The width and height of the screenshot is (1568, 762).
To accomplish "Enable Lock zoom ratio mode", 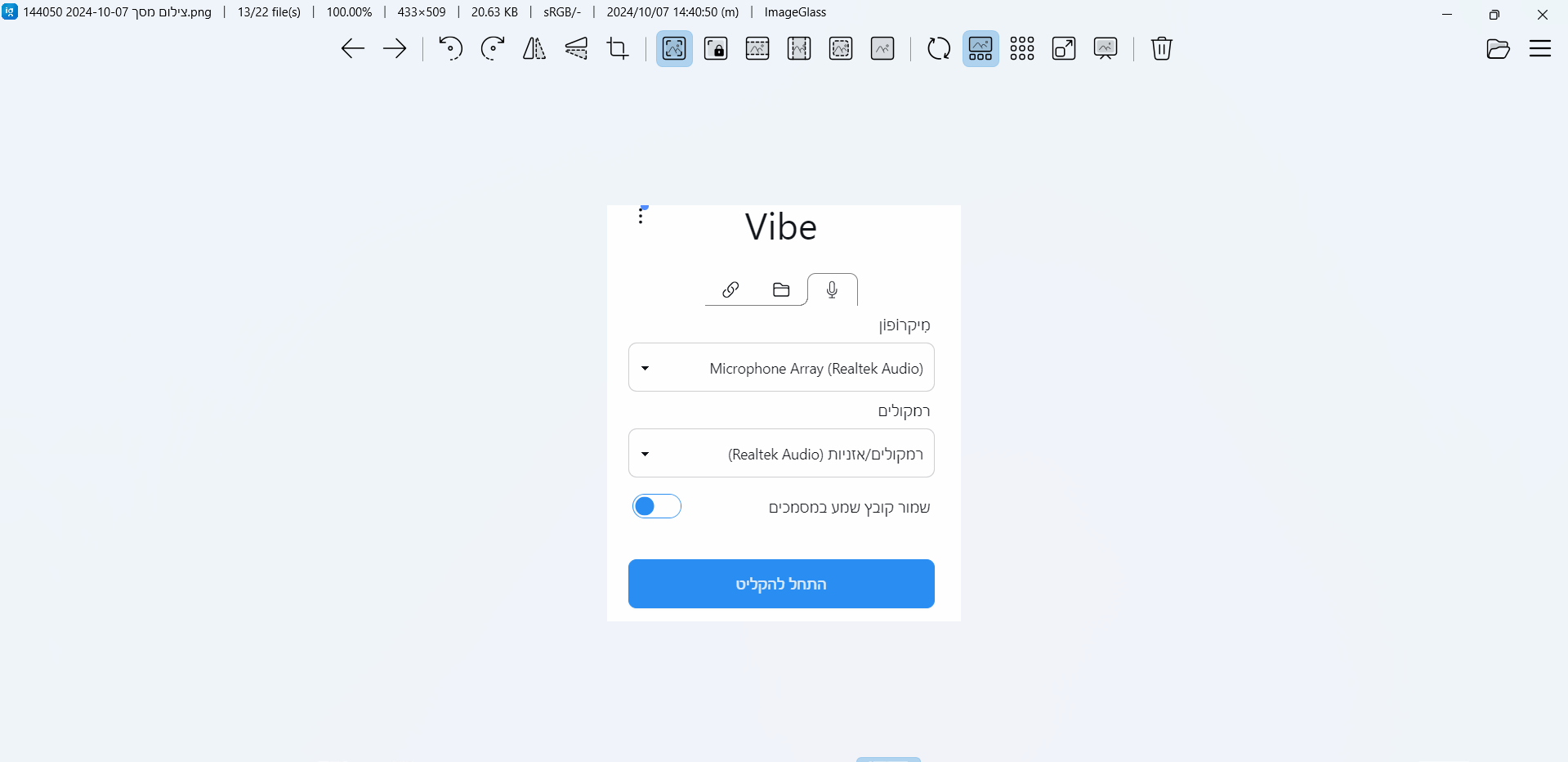I will [x=716, y=49].
